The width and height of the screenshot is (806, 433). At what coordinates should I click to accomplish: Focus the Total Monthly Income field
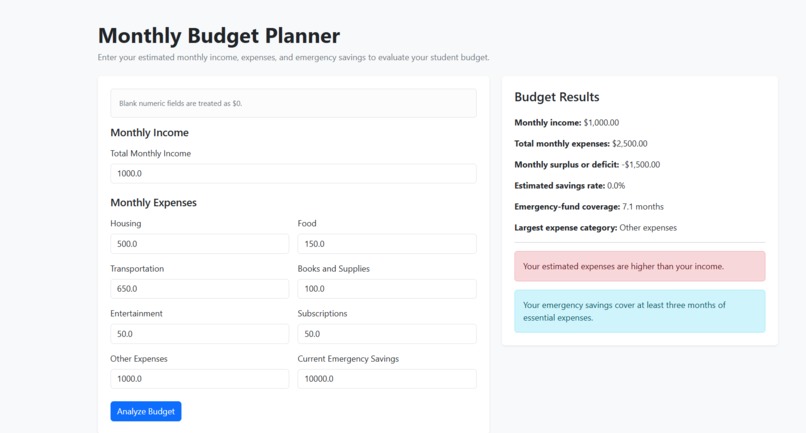[293, 174]
